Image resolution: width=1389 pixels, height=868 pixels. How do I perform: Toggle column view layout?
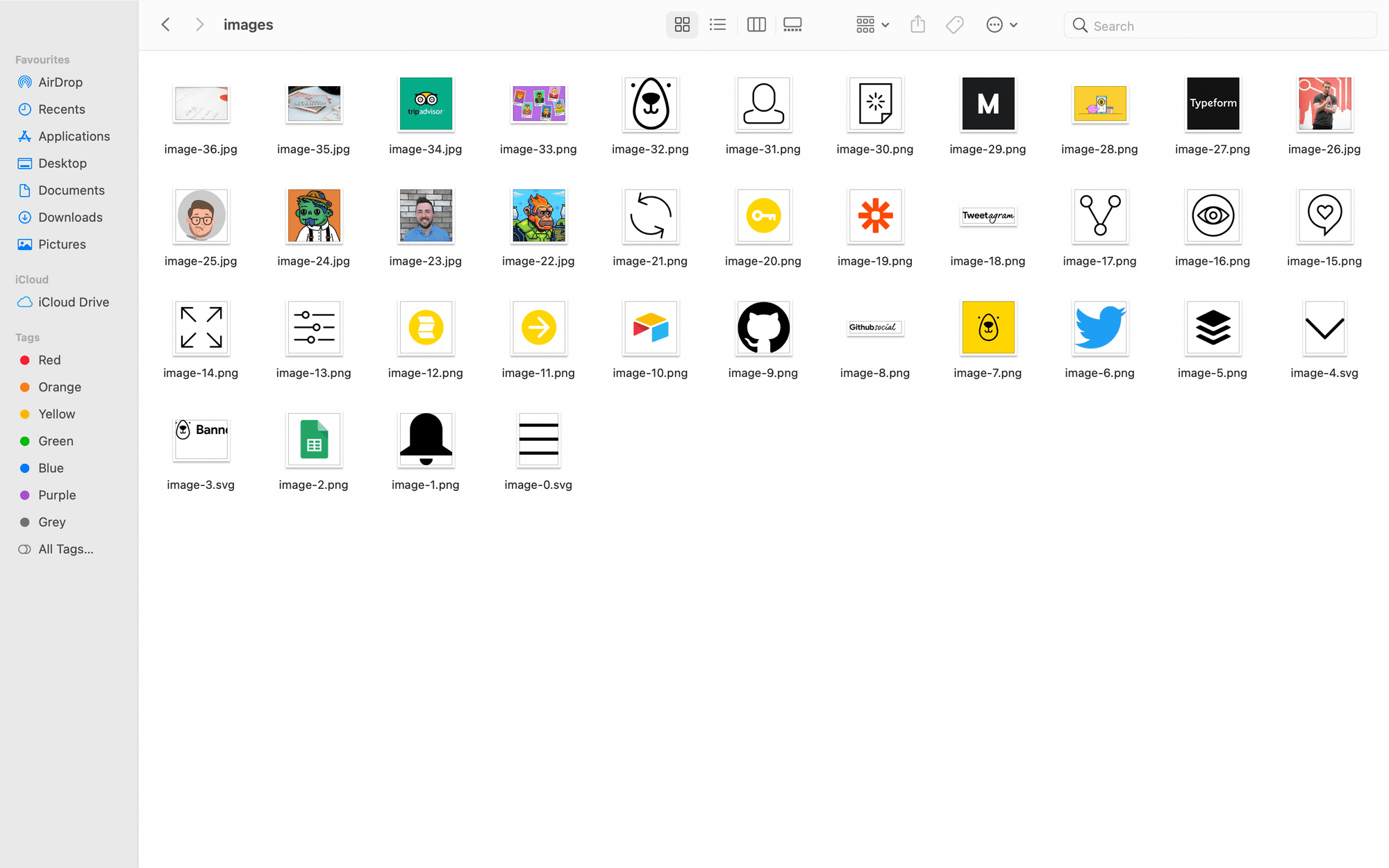tap(756, 24)
